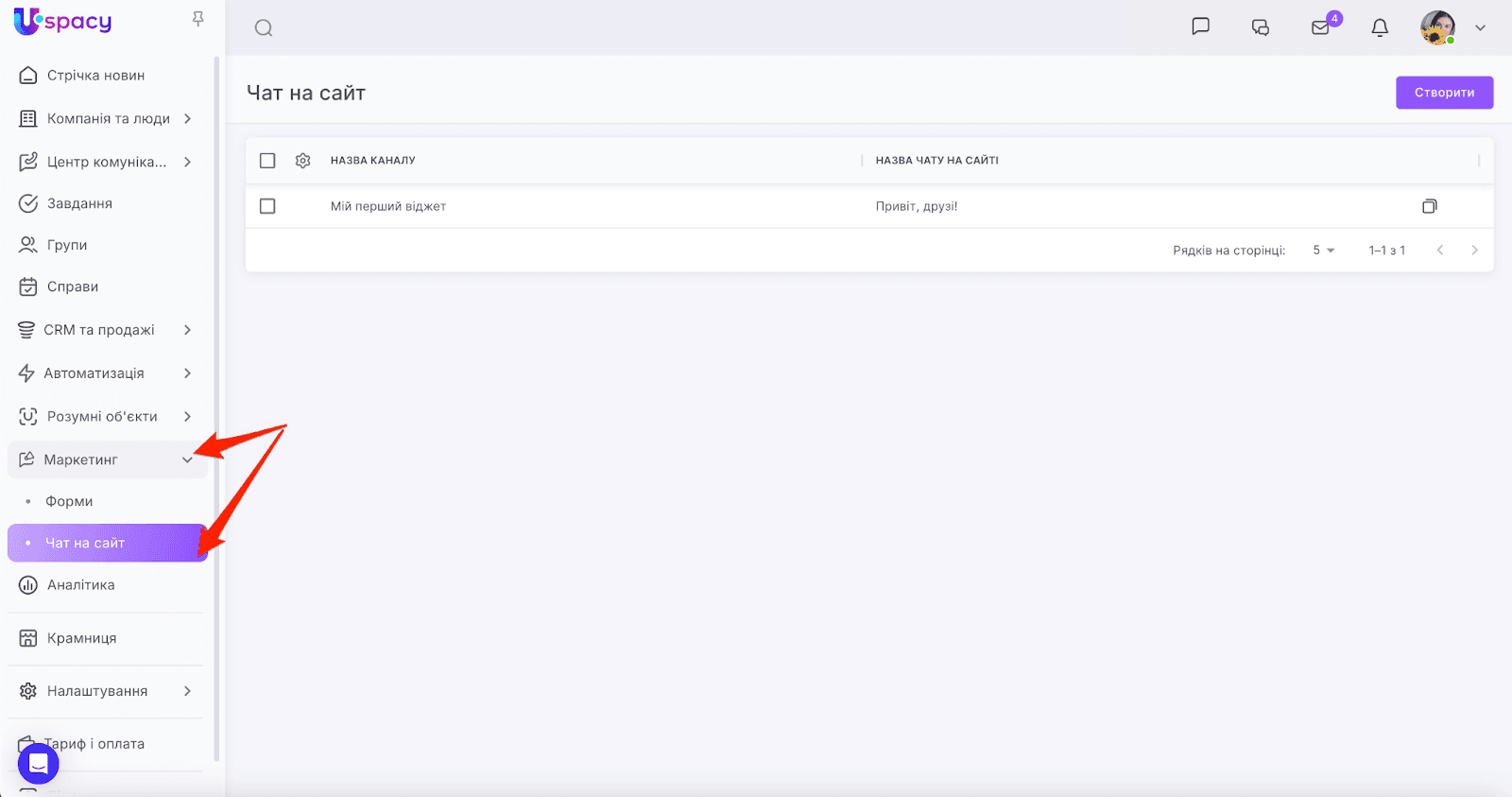Expand the Центр комуніка... submenu arrow
This screenshot has height=797, width=1512.
coord(188,162)
